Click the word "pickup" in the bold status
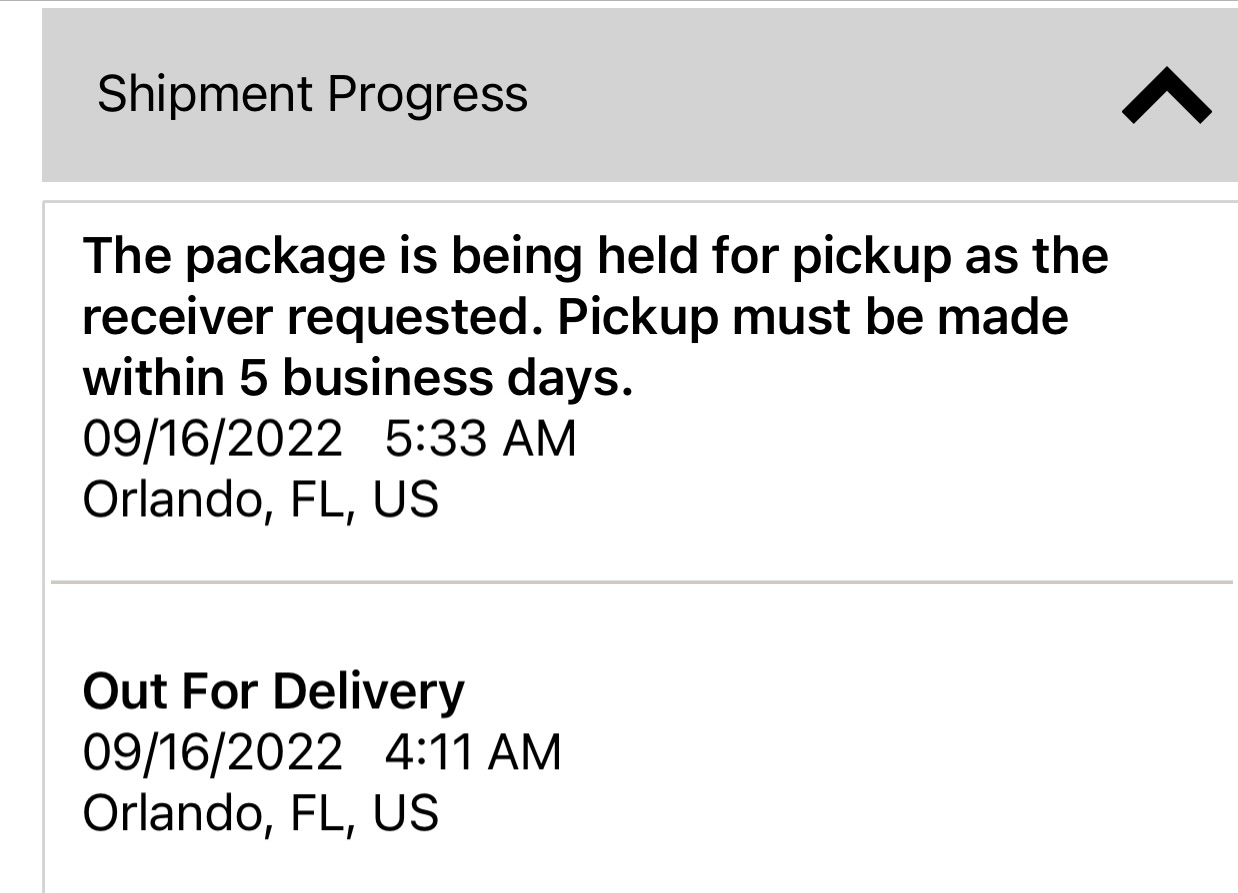Image resolution: width=1238 pixels, height=893 pixels. pos(870,256)
